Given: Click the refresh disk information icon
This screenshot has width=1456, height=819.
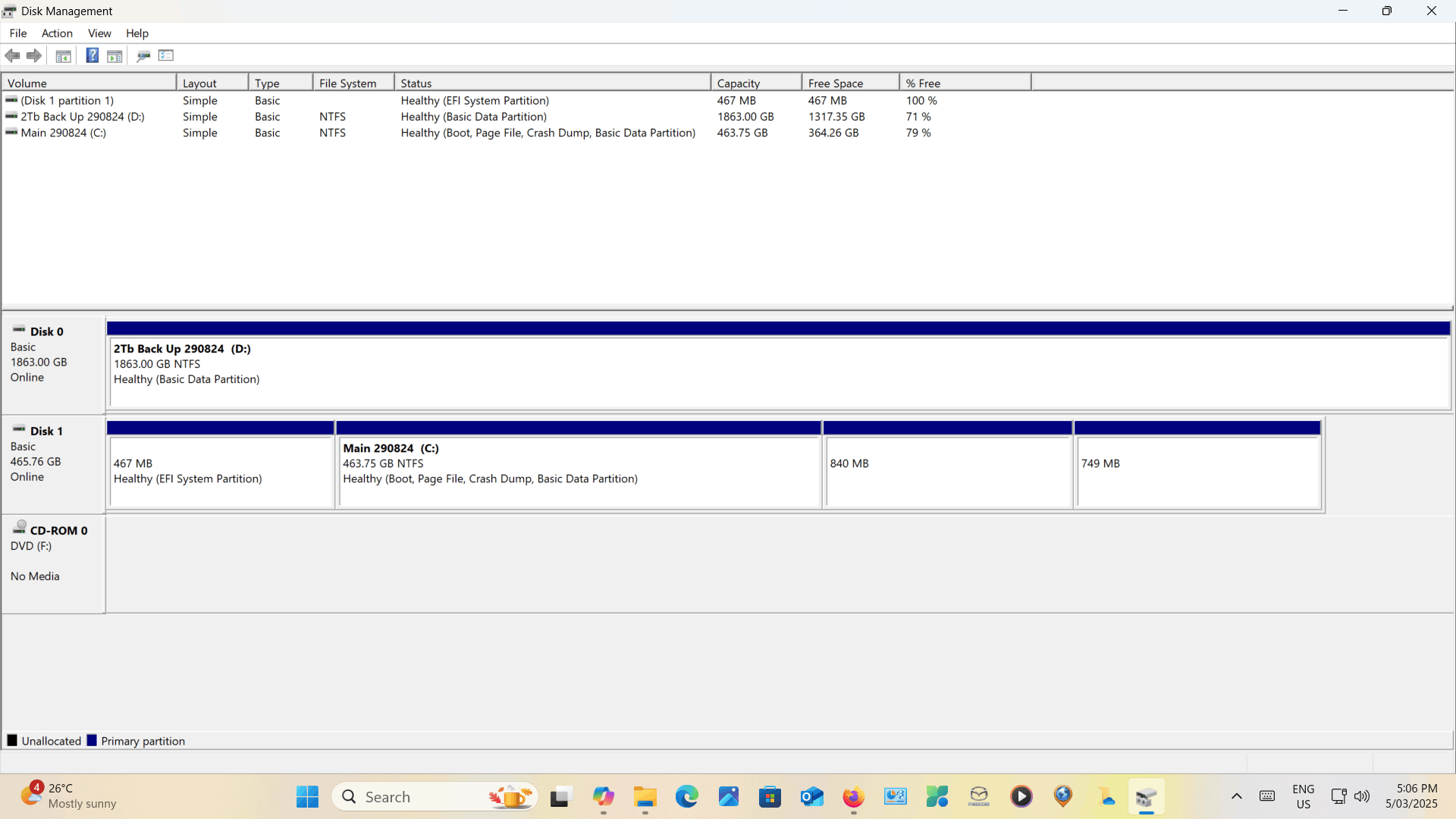Looking at the screenshot, I should pyautogui.click(x=143, y=55).
